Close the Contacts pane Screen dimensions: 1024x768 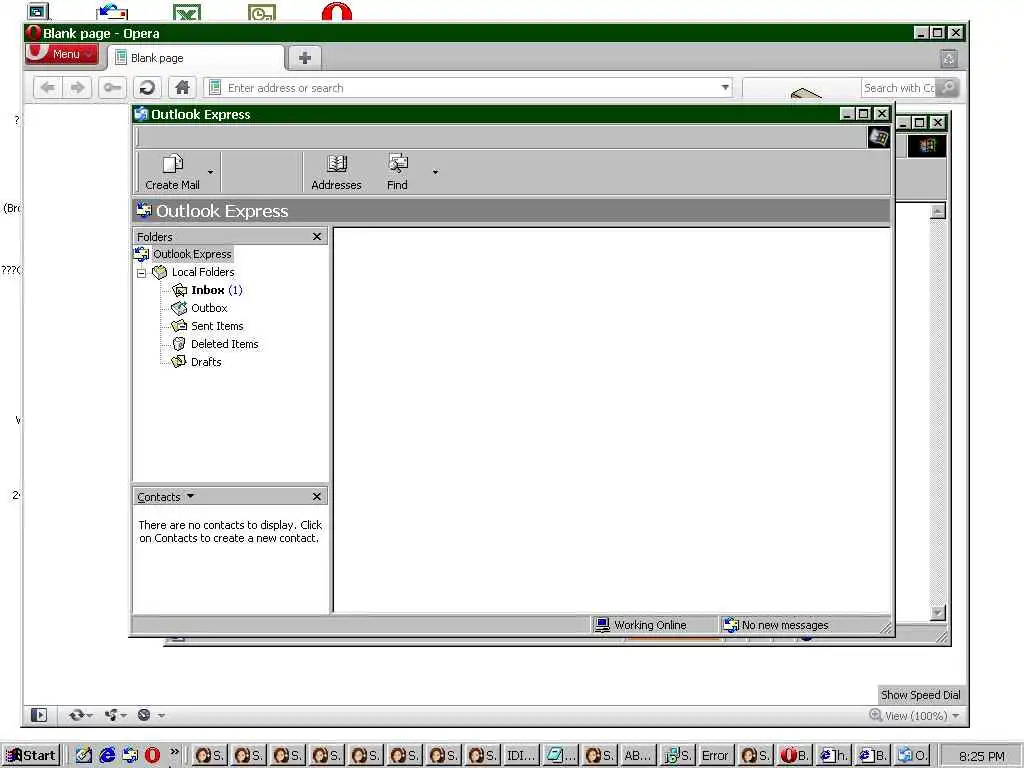317,497
